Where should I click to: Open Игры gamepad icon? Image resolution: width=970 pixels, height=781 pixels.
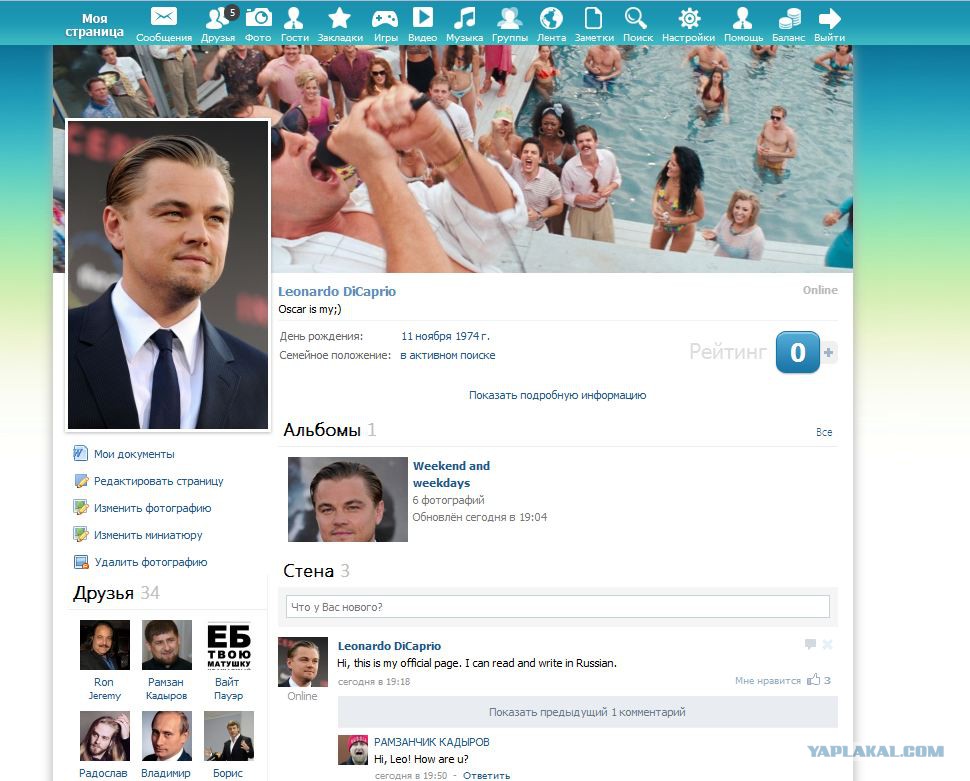pyautogui.click(x=385, y=19)
